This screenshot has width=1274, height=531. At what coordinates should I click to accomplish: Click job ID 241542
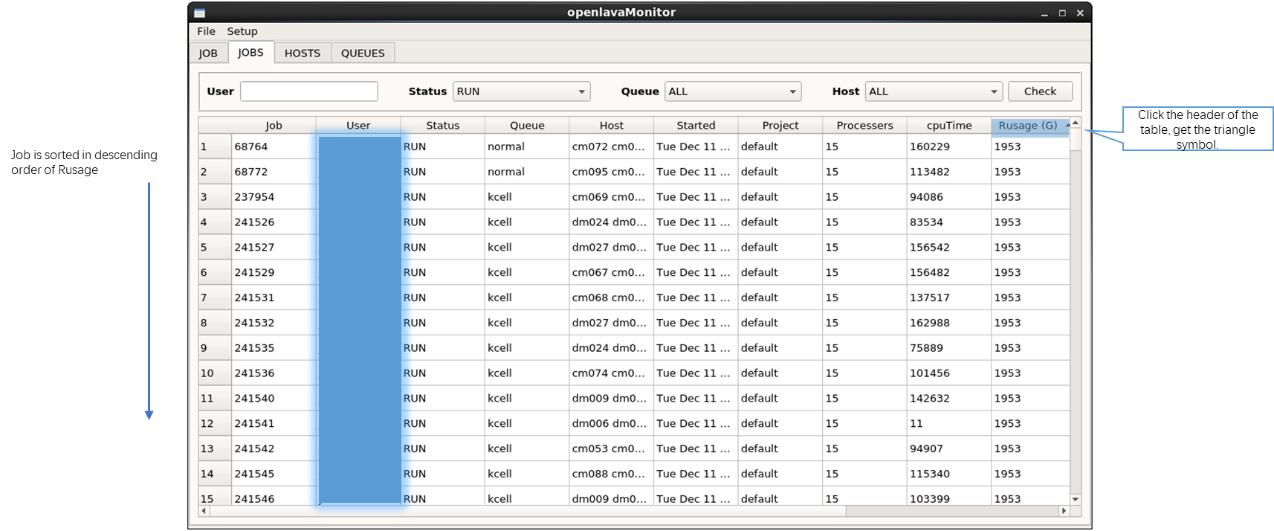tap(274, 448)
